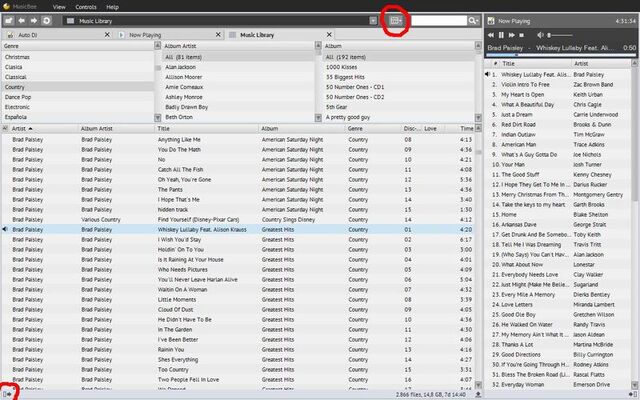This screenshot has height=400, width=640.
Task: Open the Controls menu
Action: click(86, 7)
